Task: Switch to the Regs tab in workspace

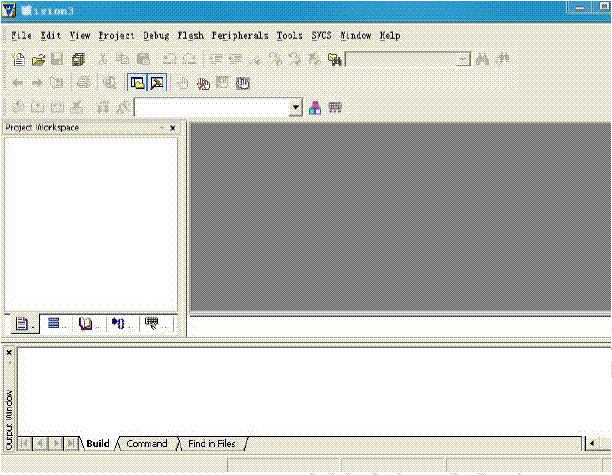Action: tap(54, 324)
